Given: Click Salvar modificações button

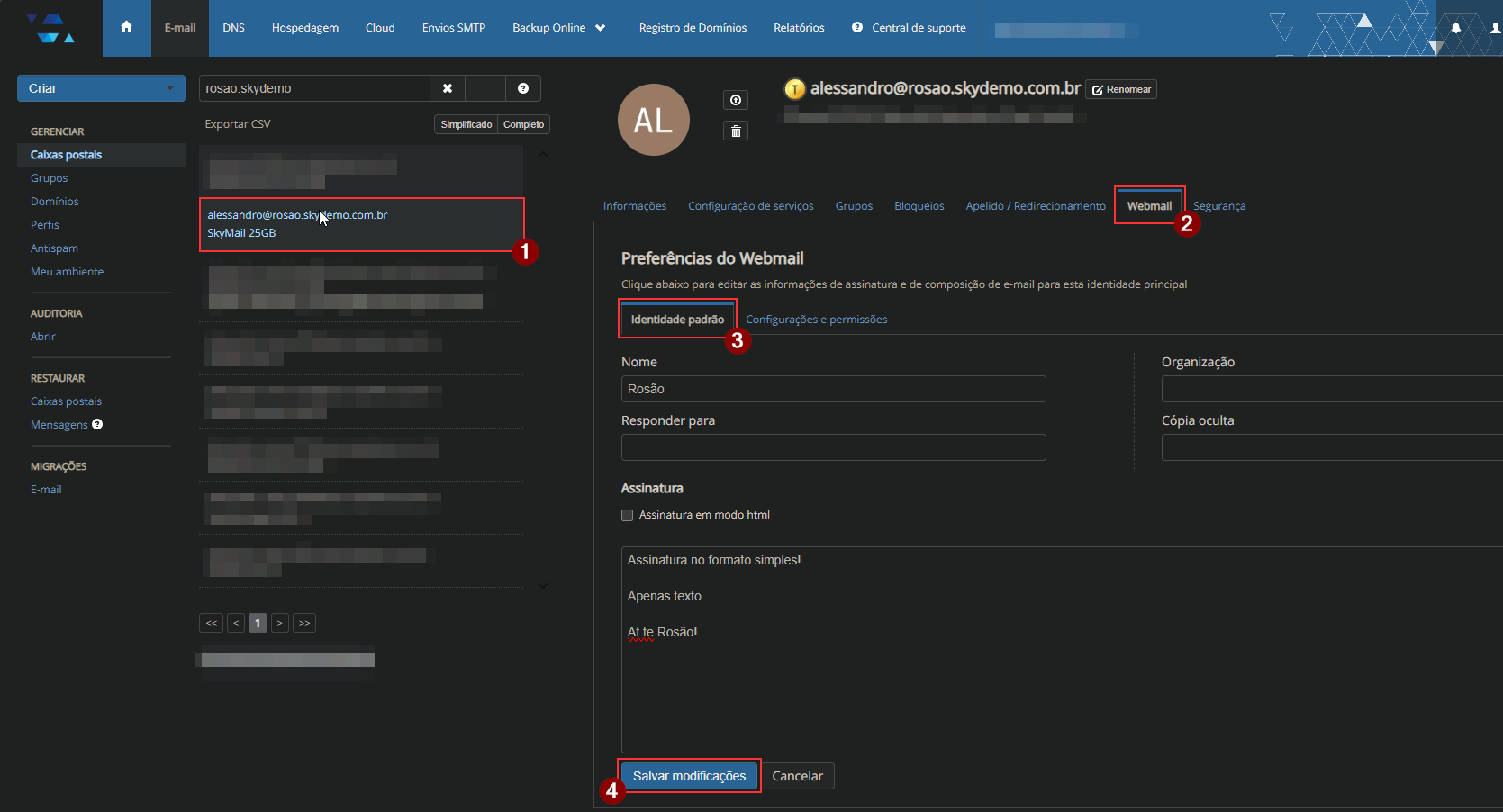Looking at the screenshot, I should 689,776.
